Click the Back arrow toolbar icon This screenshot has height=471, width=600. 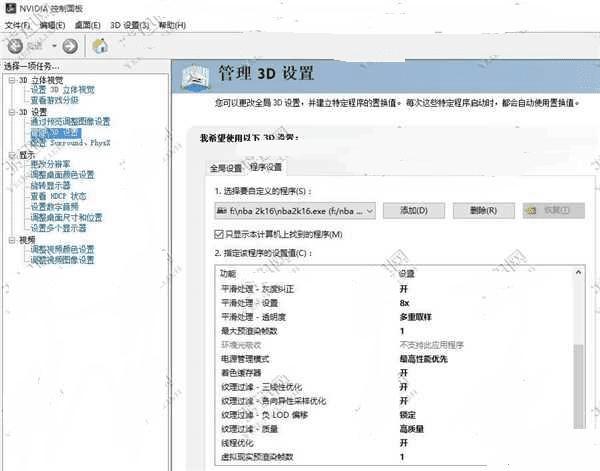[15, 46]
